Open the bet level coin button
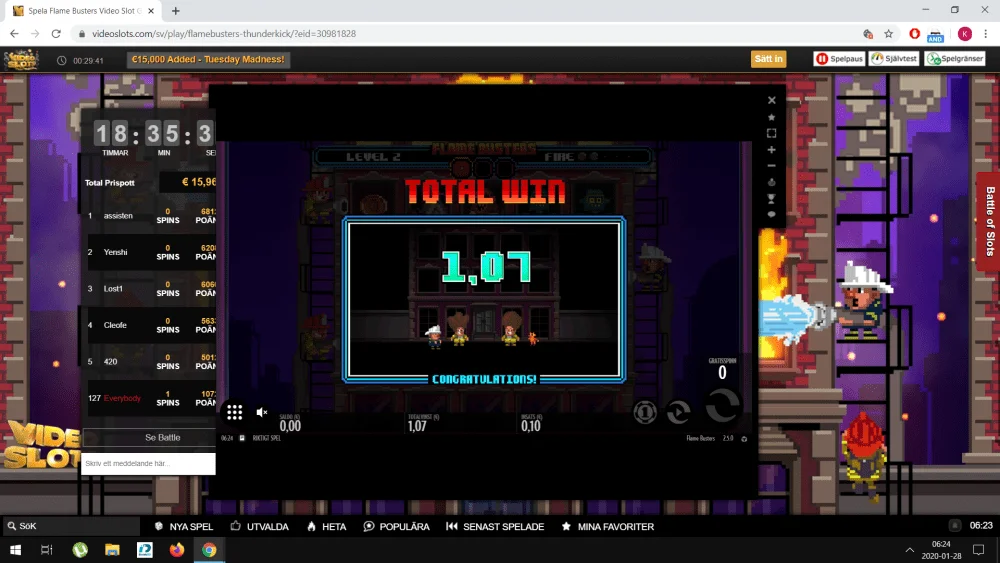Screen dimensions: 1000x563 coord(645,413)
